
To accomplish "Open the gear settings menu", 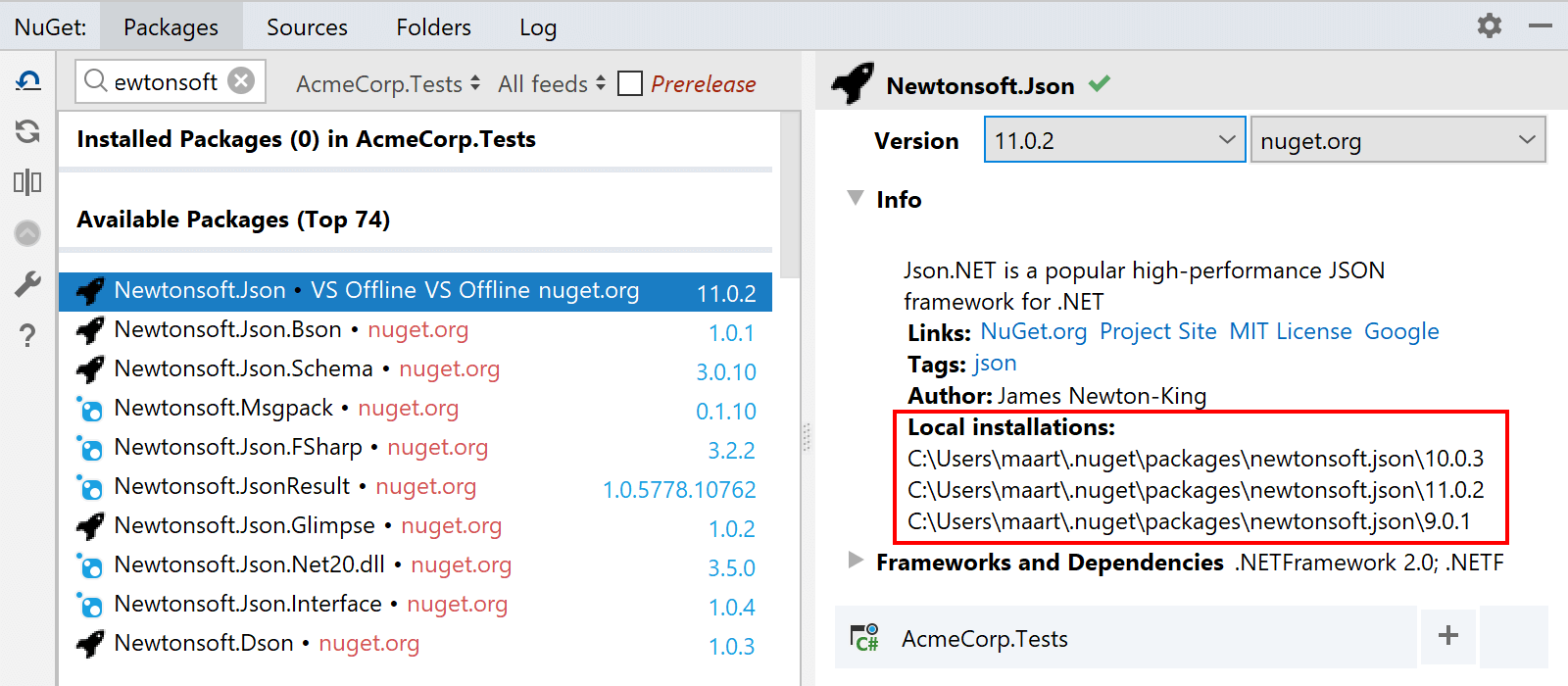I will click(1490, 26).
